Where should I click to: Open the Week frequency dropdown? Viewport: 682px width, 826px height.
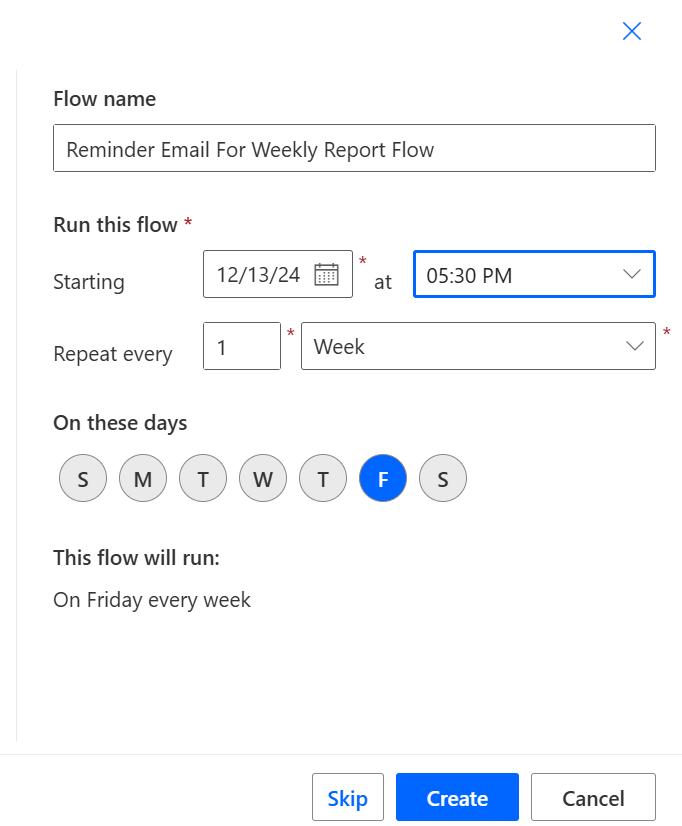(x=478, y=345)
